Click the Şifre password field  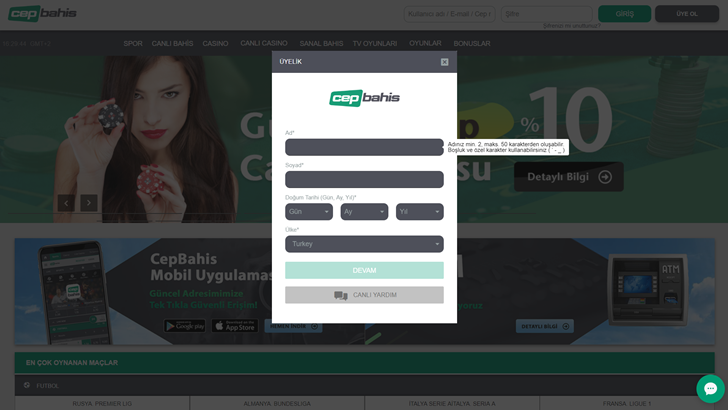point(546,14)
